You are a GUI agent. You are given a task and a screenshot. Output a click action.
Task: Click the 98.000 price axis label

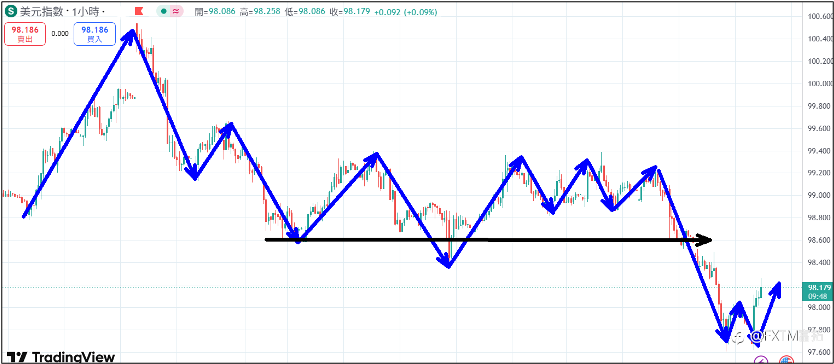(819, 308)
